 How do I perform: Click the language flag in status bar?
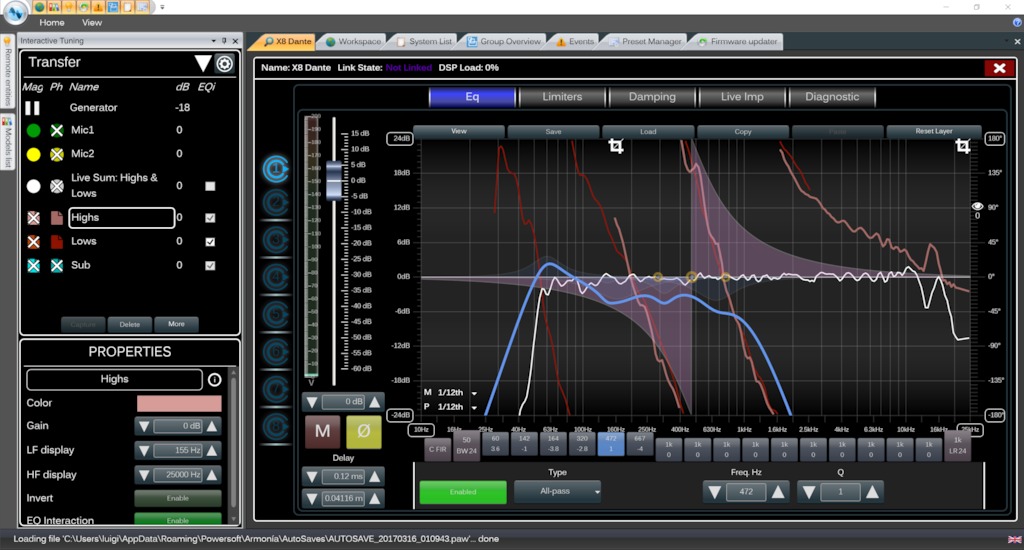click(x=1014, y=540)
